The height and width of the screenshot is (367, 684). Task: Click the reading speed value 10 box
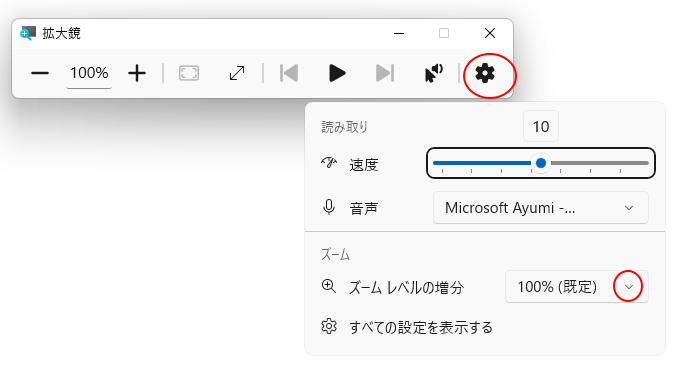click(x=541, y=127)
